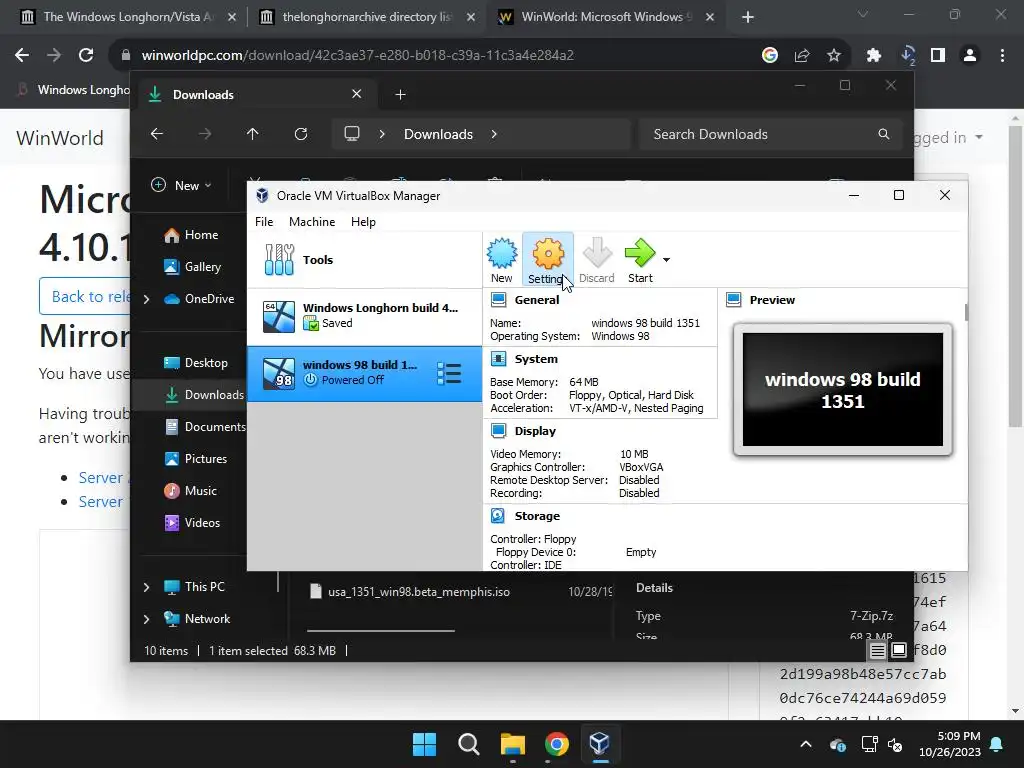The width and height of the screenshot is (1024, 768).
Task: Expand This PC tree node
Action: click(x=147, y=587)
